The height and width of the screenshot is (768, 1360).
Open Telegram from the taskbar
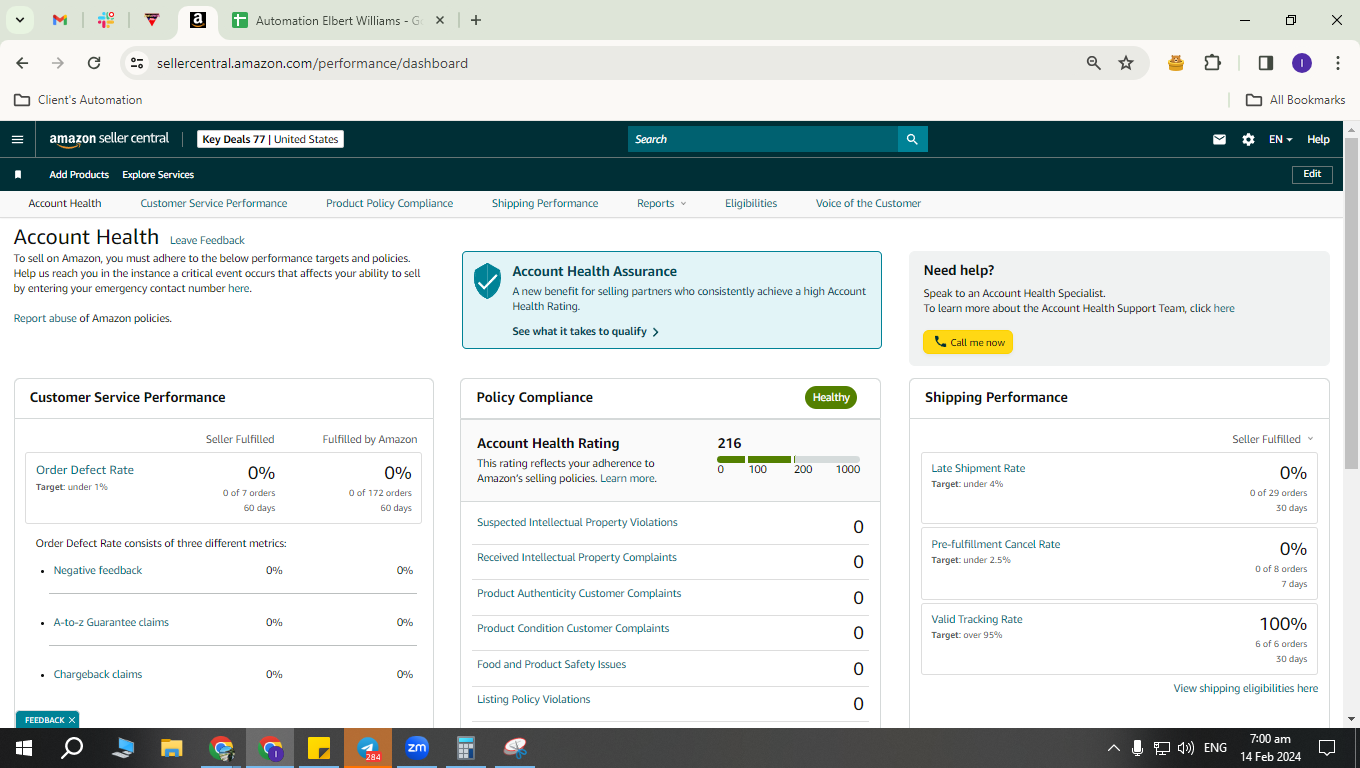[x=368, y=747]
